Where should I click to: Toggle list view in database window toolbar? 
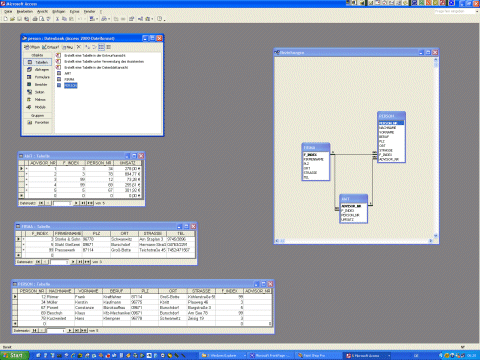tap(101, 47)
